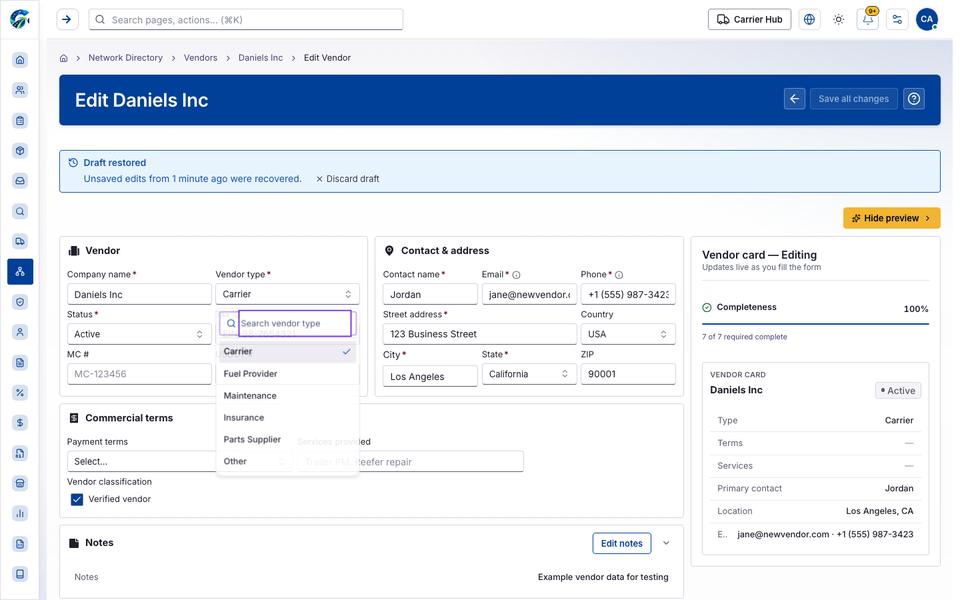Viewport: 960px width, 600px height.
Task: Open the truck icon in the sidebar
Action: [20, 241]
